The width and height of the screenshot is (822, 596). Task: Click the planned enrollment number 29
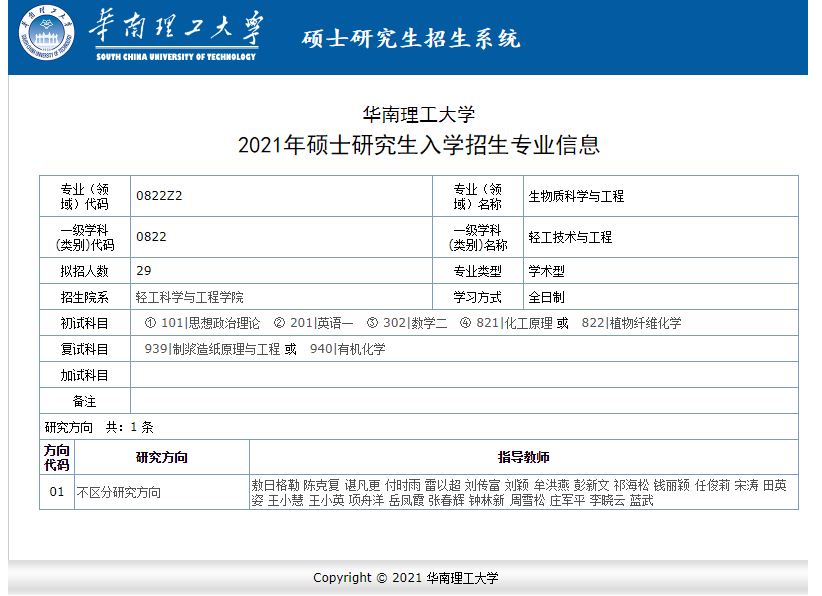[143, 271]
